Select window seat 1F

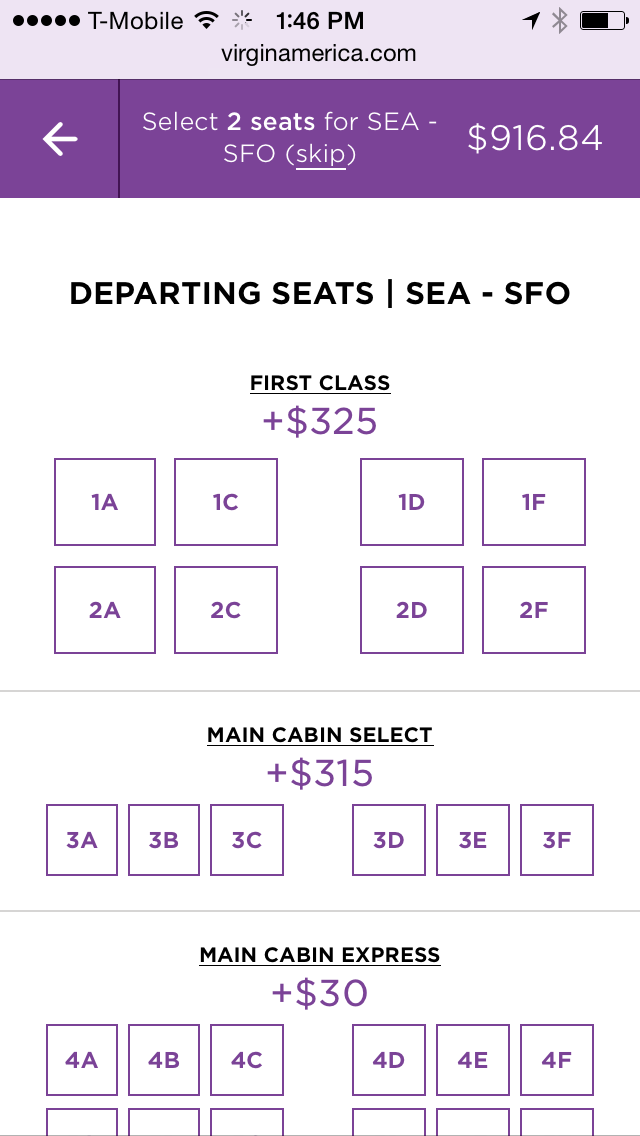533,502
